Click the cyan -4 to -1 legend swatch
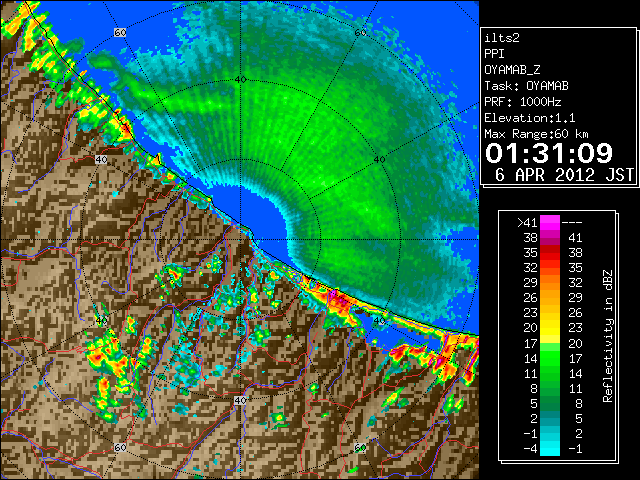Viewport: 640px width, 480px height. pos(550,449)
